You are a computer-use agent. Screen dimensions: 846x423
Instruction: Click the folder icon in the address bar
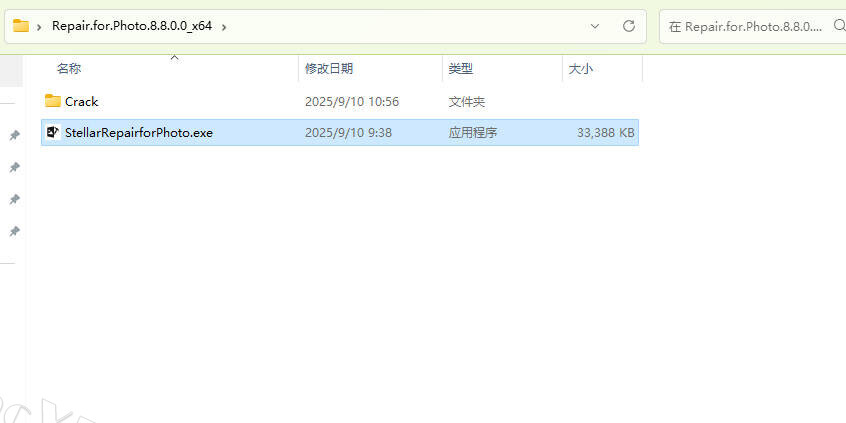[x=21, y=25]
